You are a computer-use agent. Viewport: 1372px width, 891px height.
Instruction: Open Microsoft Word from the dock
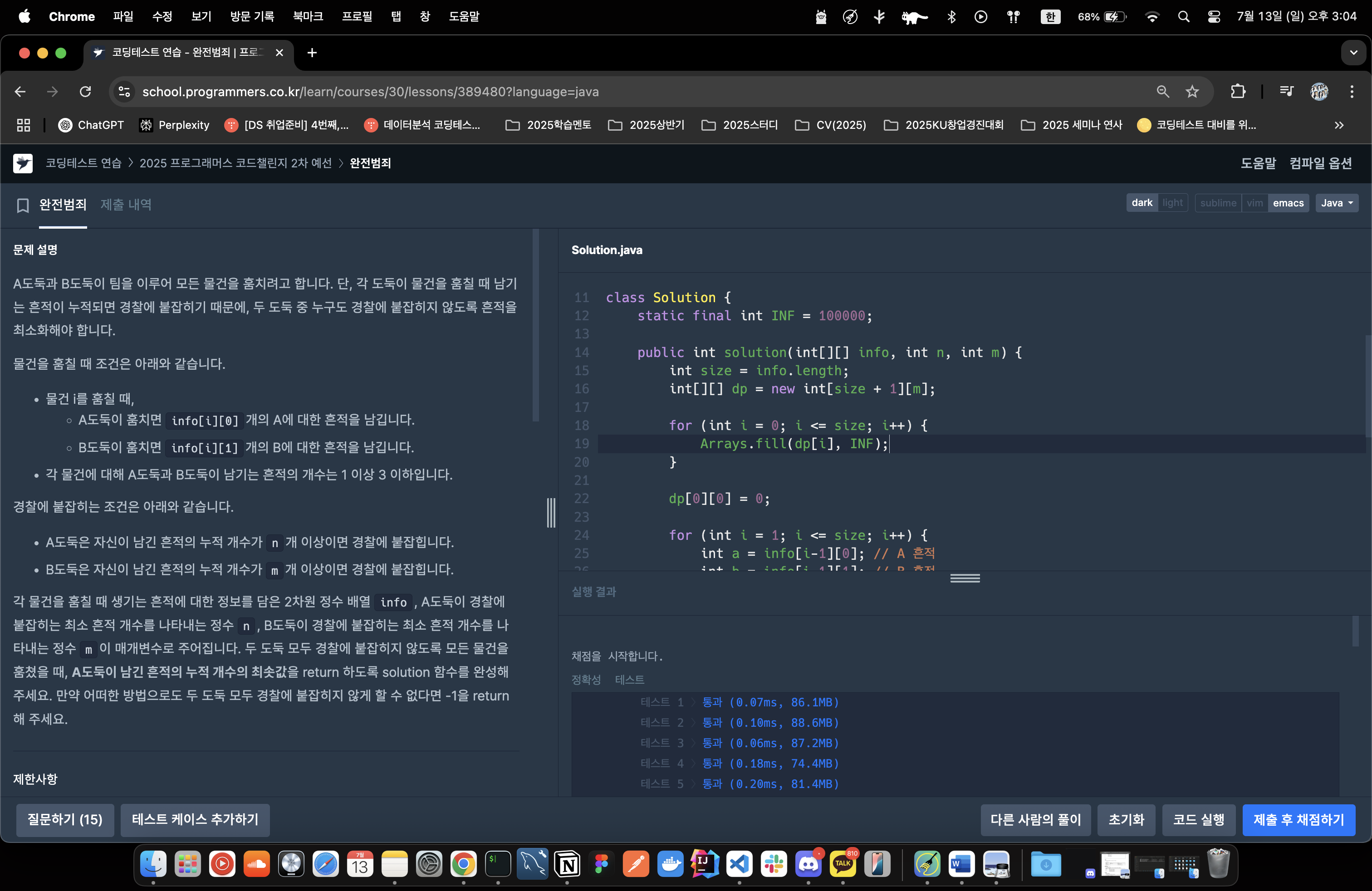click(961, 864)
